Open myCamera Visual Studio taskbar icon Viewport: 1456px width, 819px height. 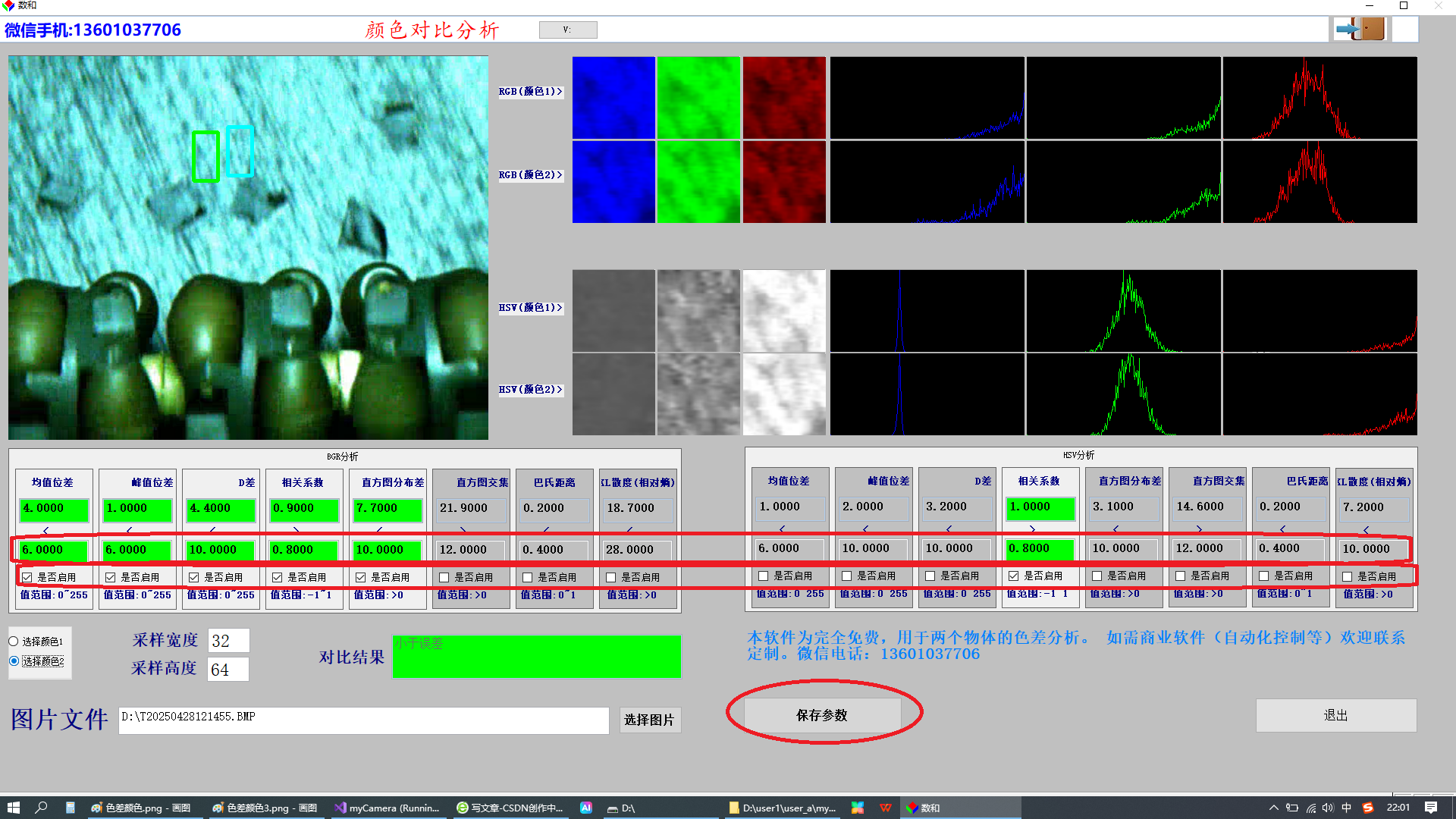click(x=388, y=808)
